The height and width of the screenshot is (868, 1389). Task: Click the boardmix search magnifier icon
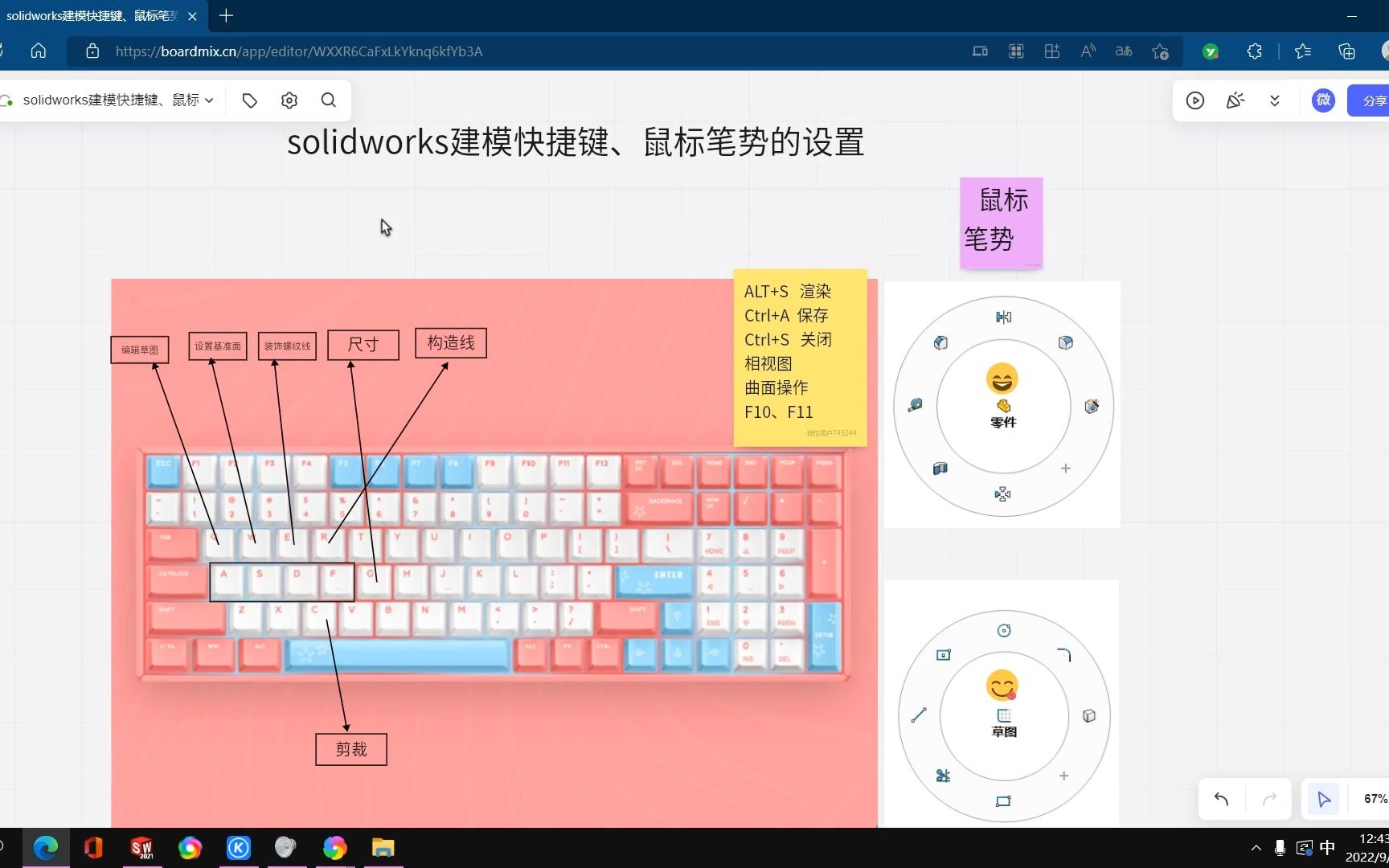(x=329, y=100)
